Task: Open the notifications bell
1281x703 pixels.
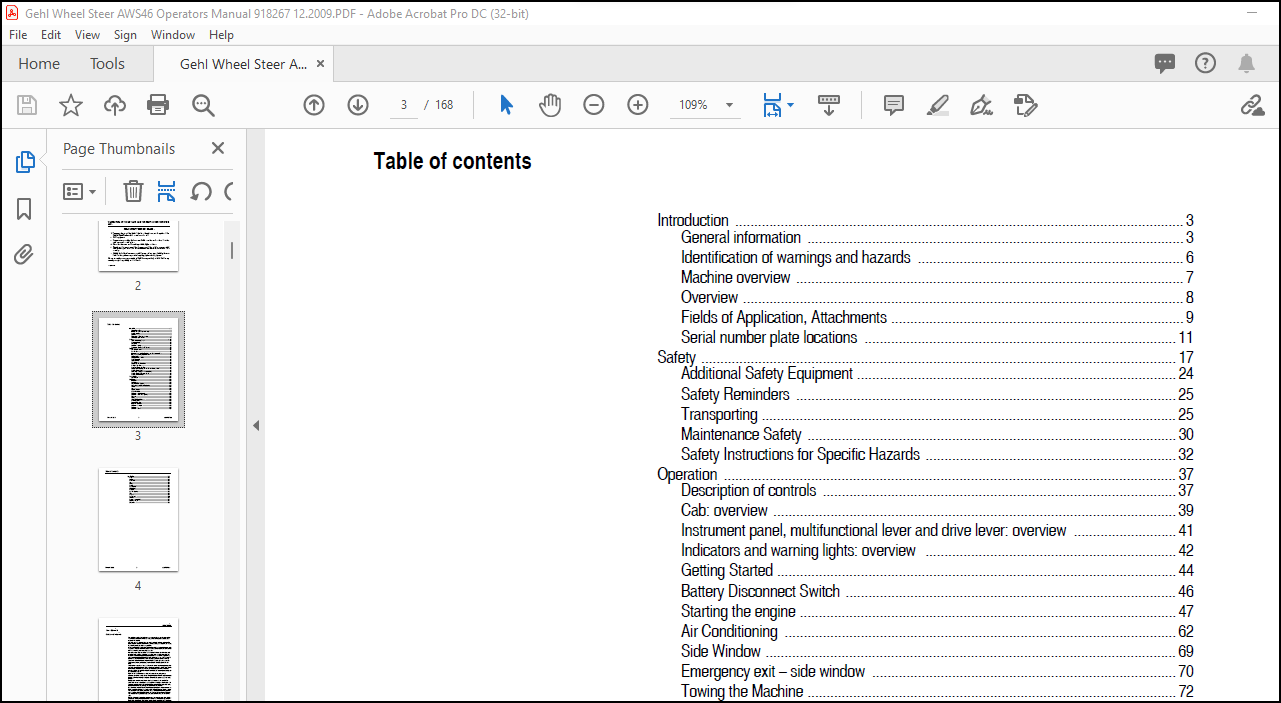Action: (x=1246, y=63)
